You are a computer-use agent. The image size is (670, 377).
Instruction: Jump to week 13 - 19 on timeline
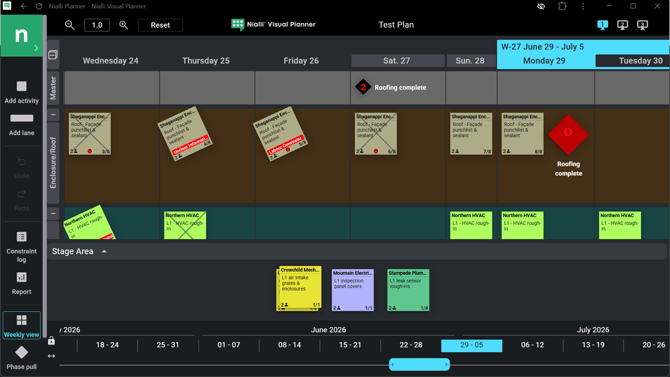[593, 345]
